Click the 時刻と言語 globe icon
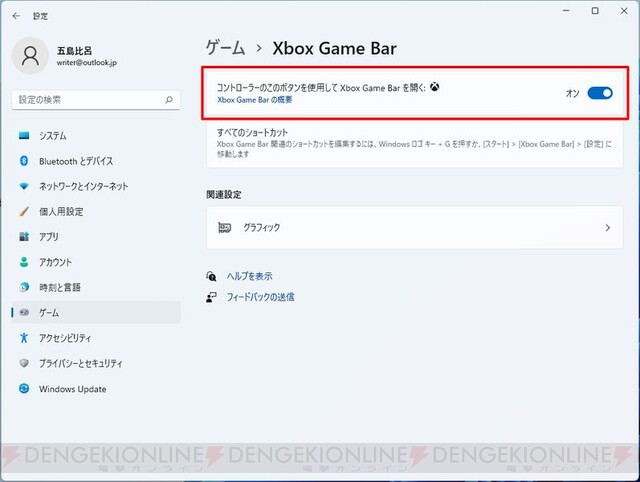Viewport: 640px width, 482px height. [24, 287]
